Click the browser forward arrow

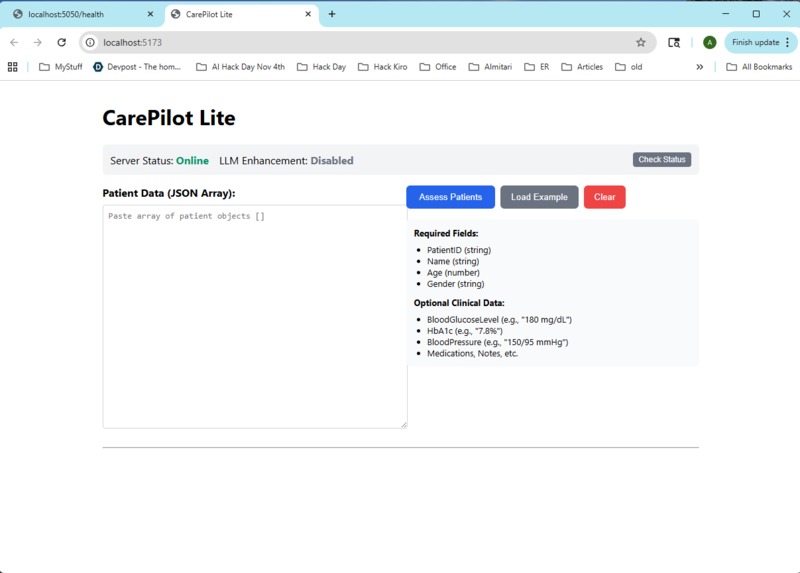point(38,42)
